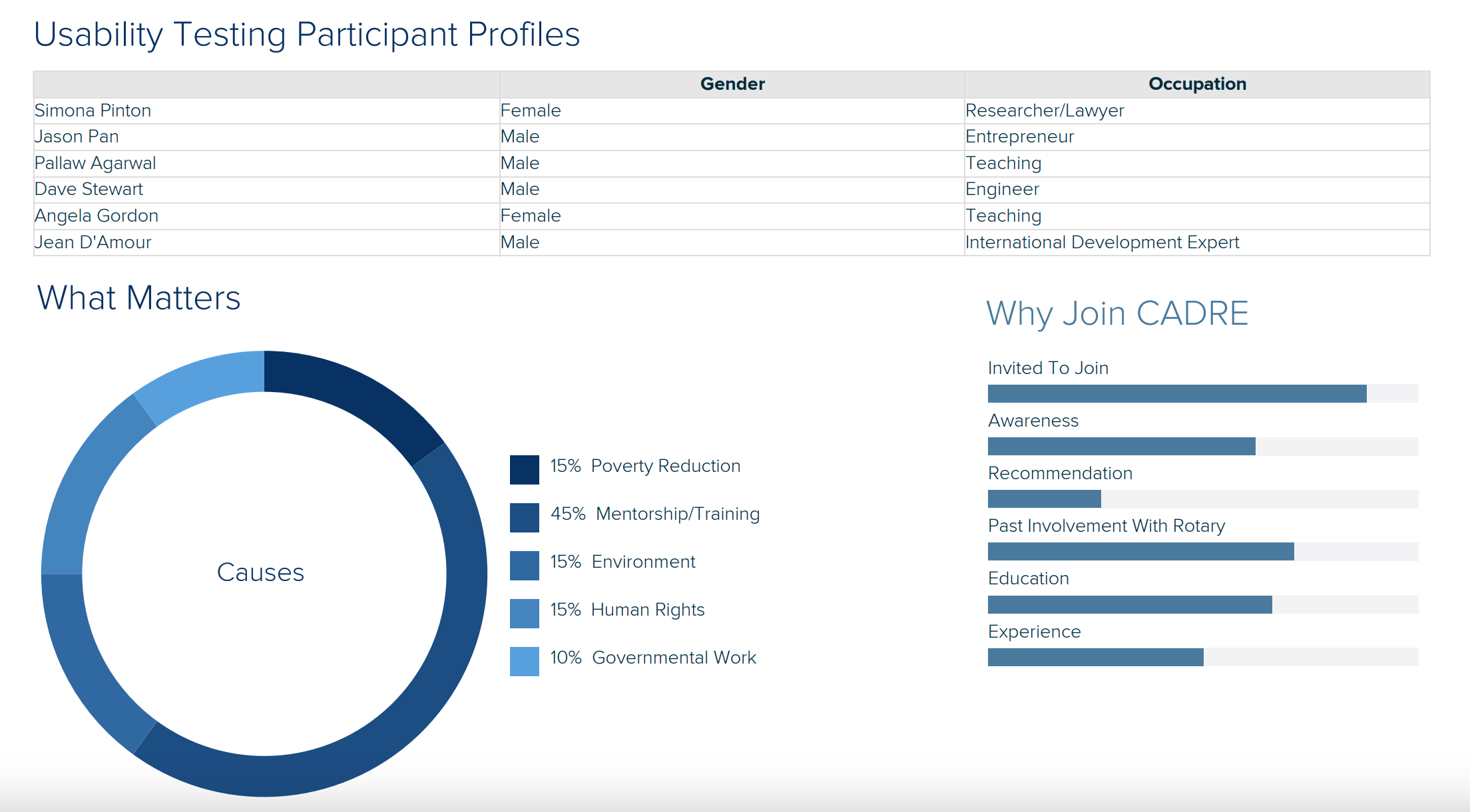
Task: Click the Experience progress bar
Action: click(x=1202, y=657)
